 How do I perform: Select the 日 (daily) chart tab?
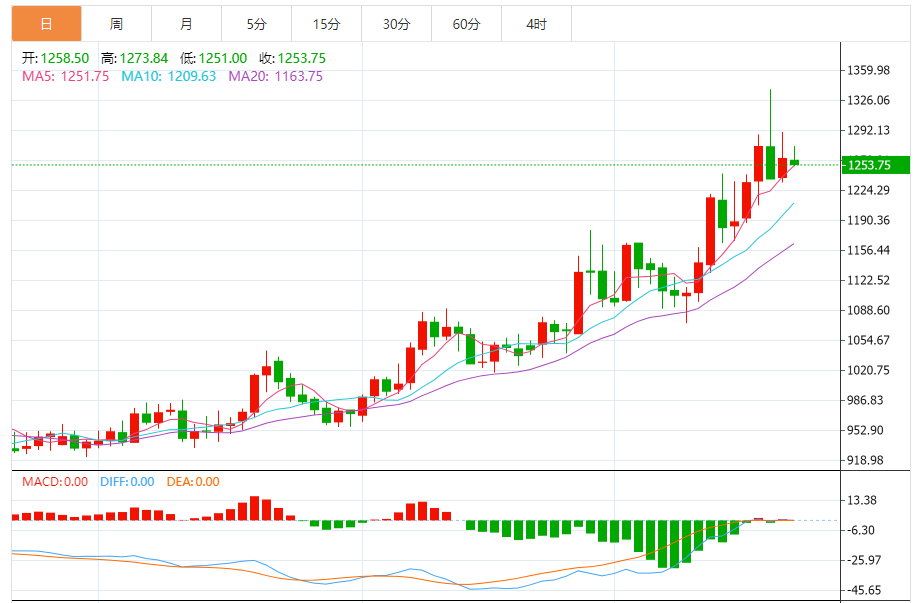[x=46, y=24]
